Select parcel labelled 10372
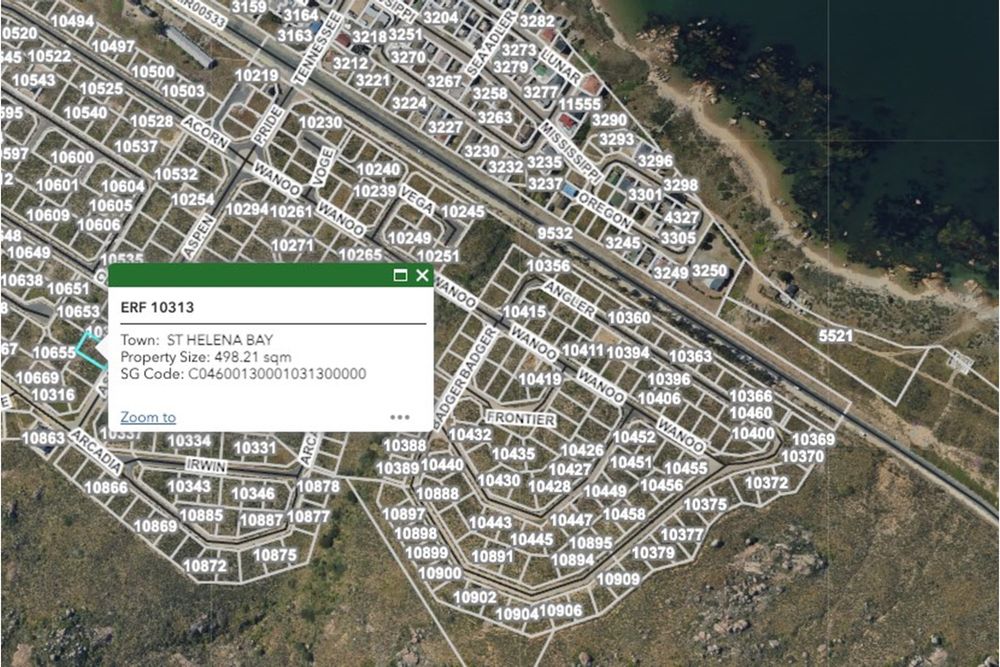Screen dimensions: 1000x667 [767, 483]
